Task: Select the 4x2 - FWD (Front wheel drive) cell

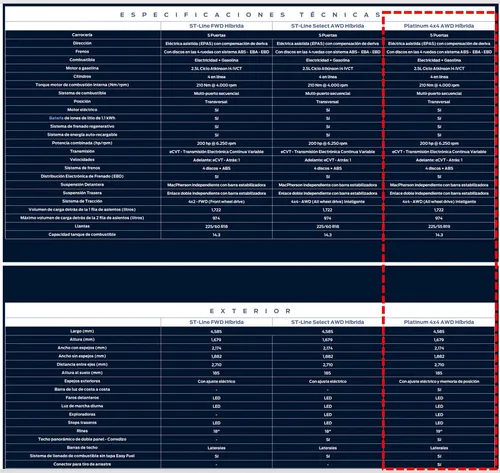Action: click(216, 202)
